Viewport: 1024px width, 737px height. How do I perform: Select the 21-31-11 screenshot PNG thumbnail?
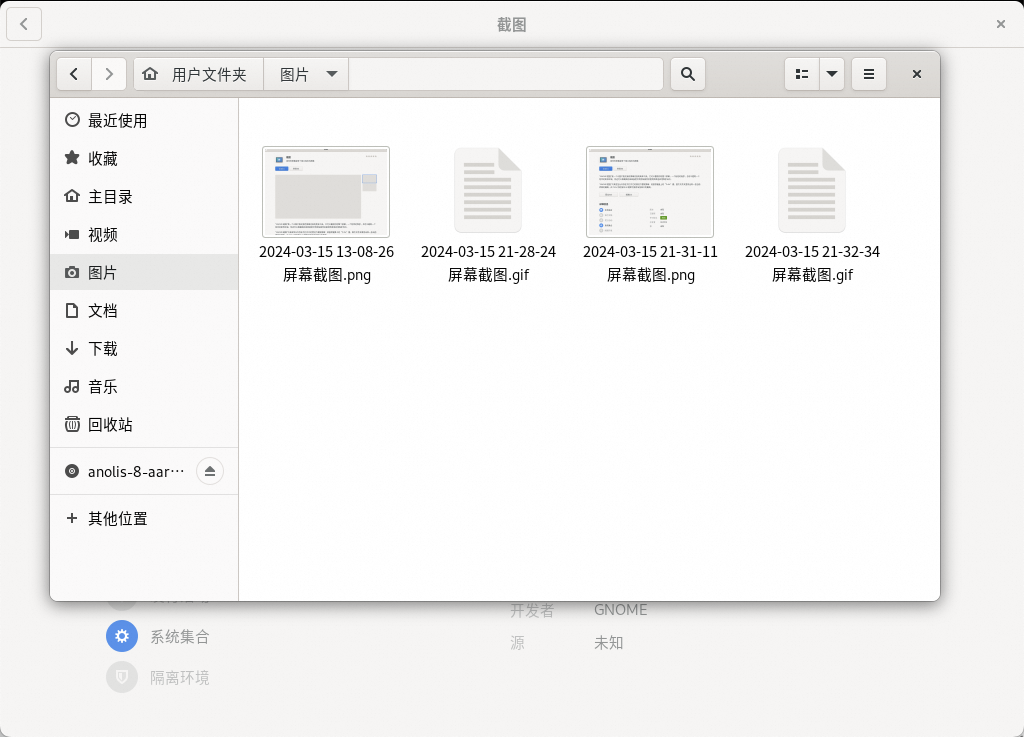coord(650,192)
